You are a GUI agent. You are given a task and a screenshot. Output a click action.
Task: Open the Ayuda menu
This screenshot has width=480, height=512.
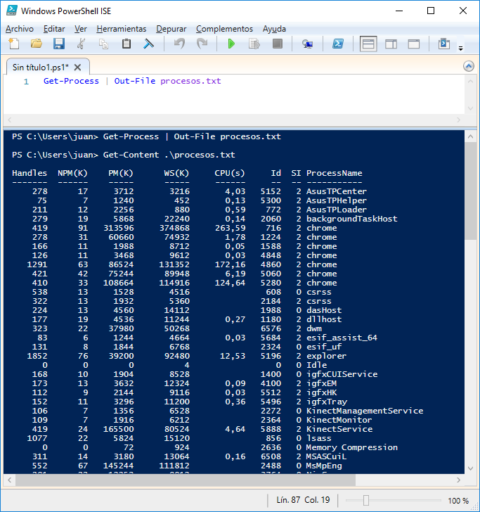tap(274, 29)
